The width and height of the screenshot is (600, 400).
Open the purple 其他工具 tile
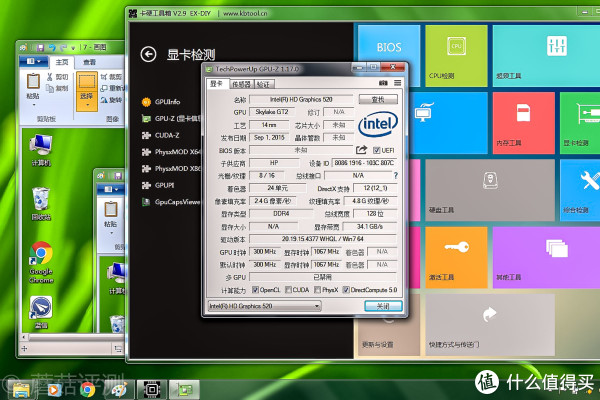546,257
